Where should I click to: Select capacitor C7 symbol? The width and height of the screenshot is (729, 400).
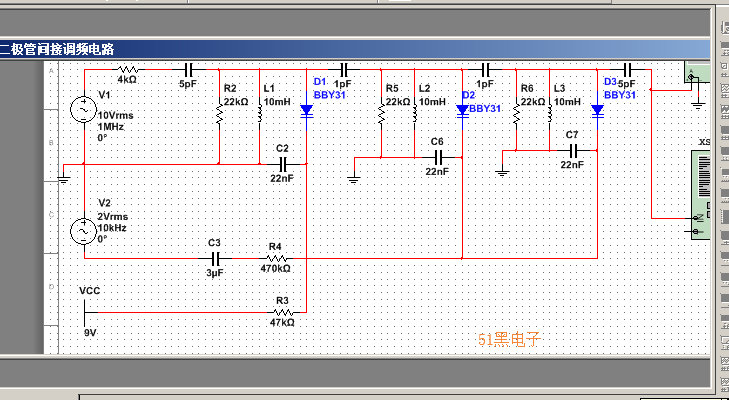pyautogui.click(x=573, y=151)
